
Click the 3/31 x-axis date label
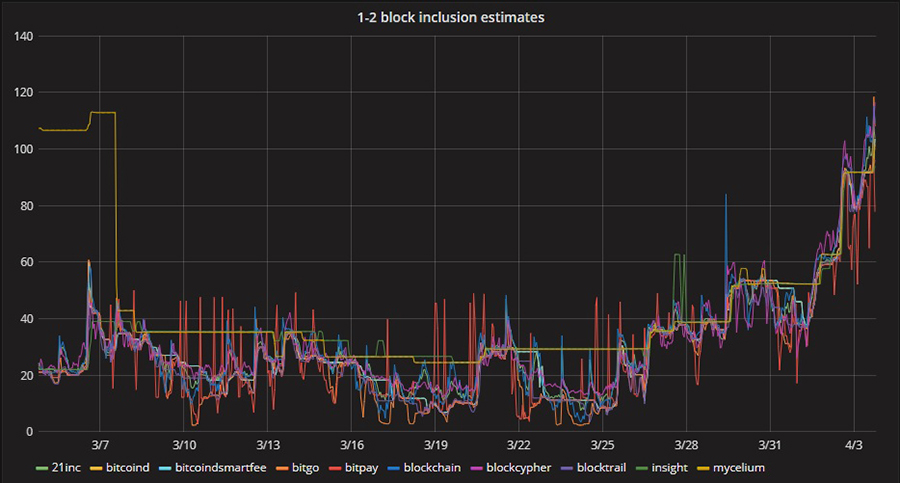point(770,445)
